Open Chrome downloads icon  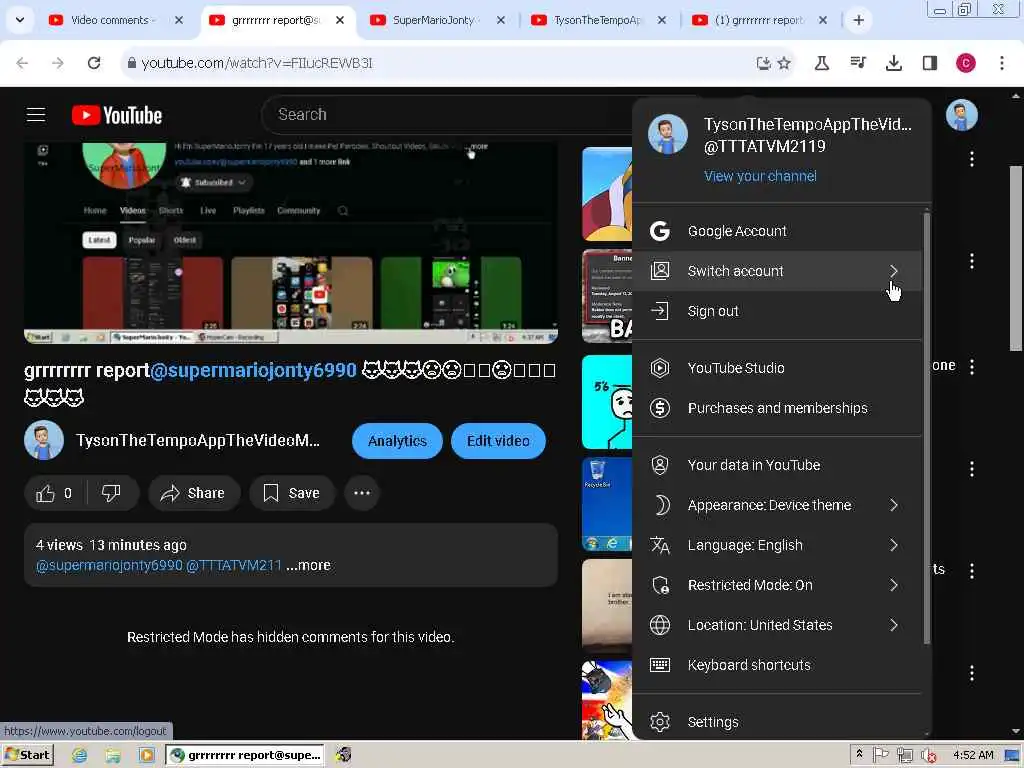pos(893,63)
